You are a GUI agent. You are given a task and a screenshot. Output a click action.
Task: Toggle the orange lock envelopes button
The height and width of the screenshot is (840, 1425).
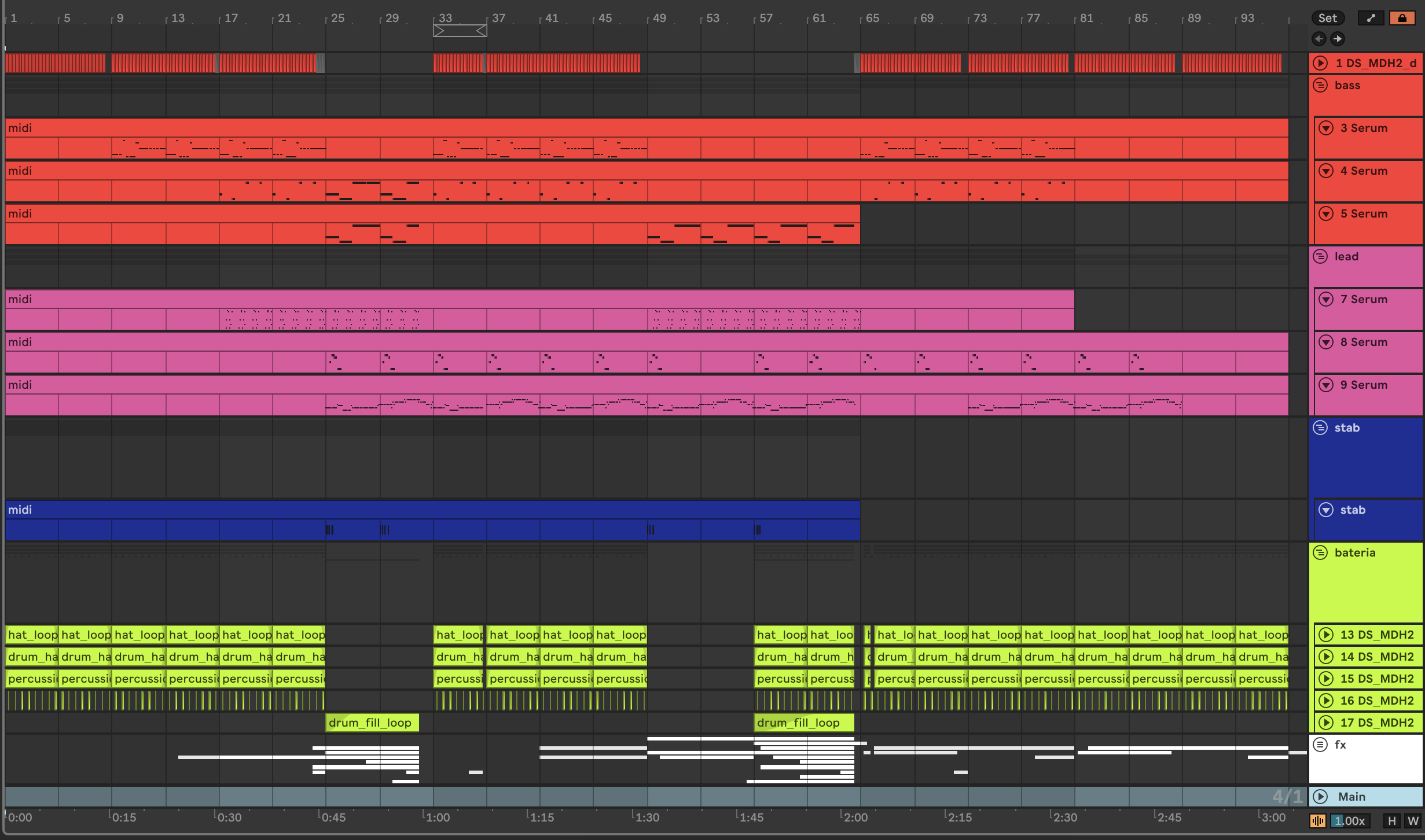pos(1402,18)
